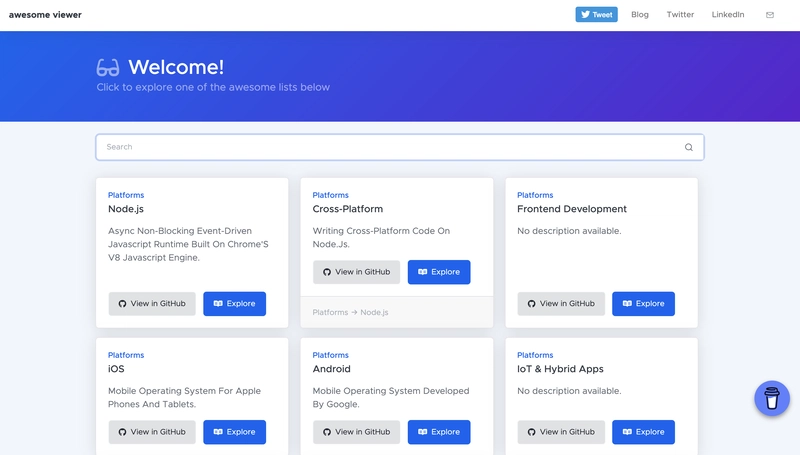
Task: Focus the Search input field
Action: [399, 147]
